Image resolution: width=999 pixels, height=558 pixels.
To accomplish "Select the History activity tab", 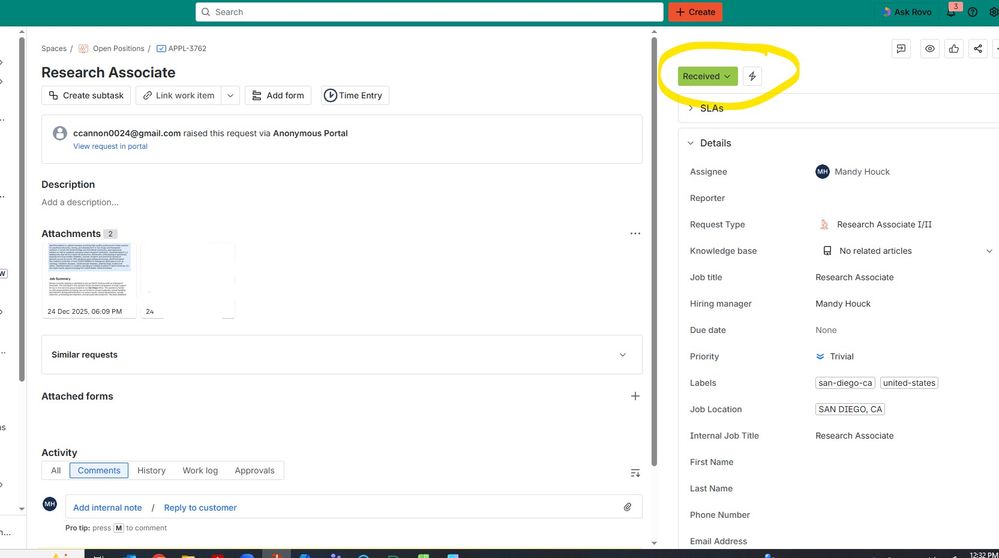I will pos(152,471).
